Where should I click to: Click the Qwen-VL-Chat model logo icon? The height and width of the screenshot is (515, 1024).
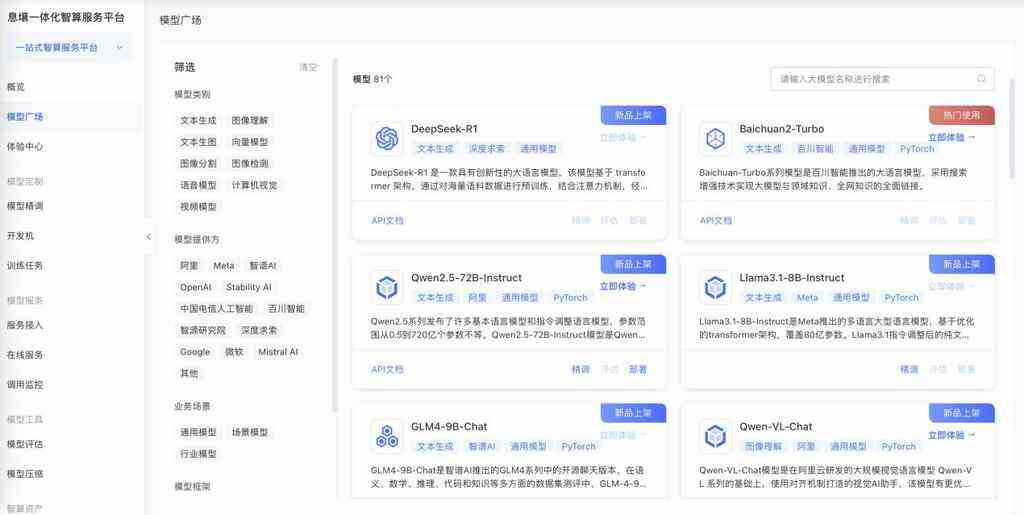pyautogui.click(x=715, y=436)
